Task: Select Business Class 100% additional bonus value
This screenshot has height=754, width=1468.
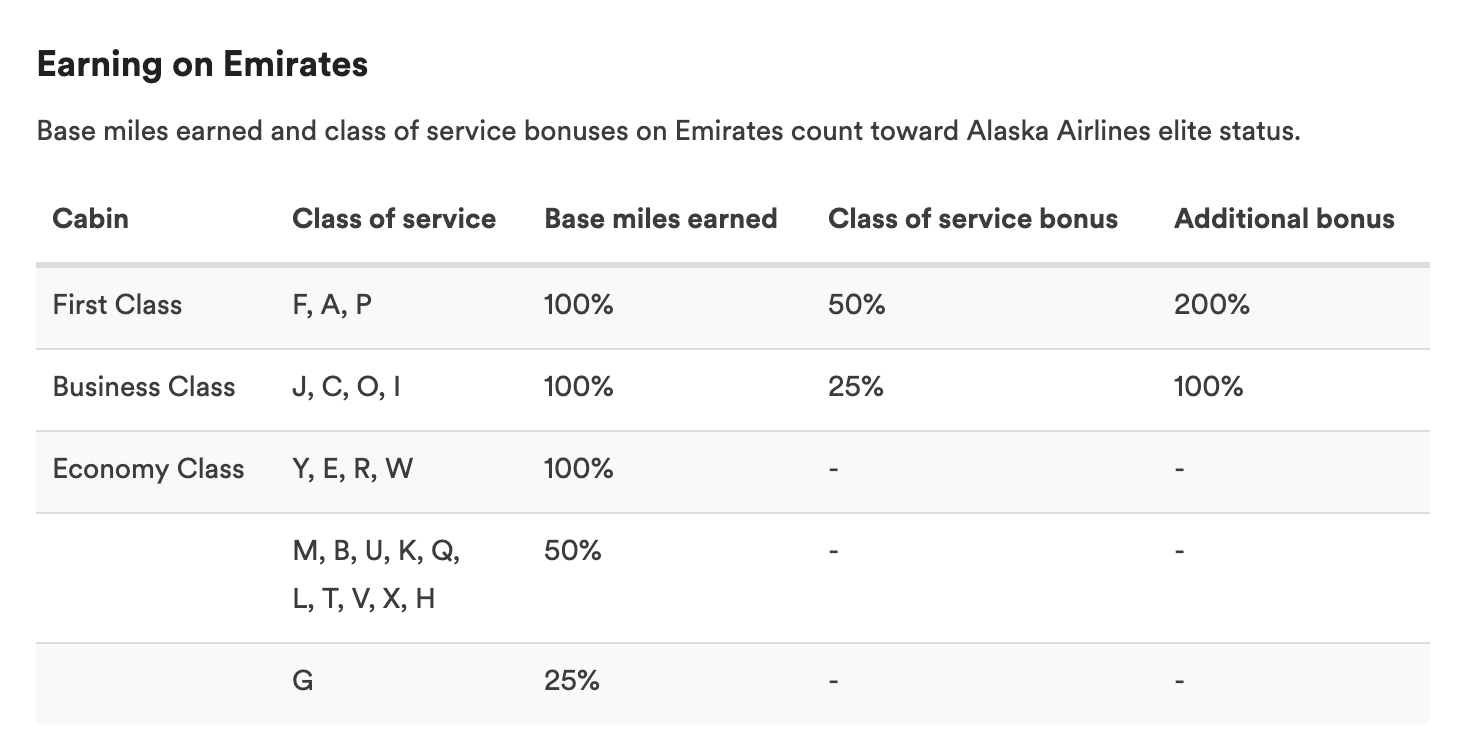Action: [1208, 387]
